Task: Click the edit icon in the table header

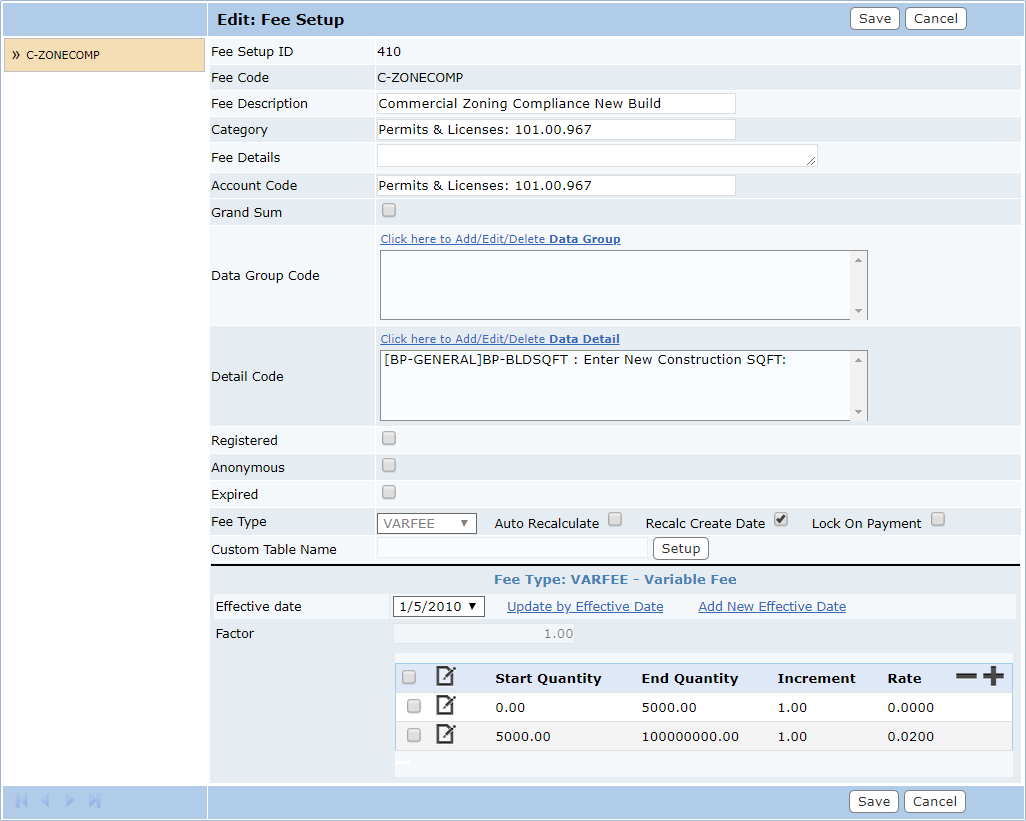Action: coord(445,677)
